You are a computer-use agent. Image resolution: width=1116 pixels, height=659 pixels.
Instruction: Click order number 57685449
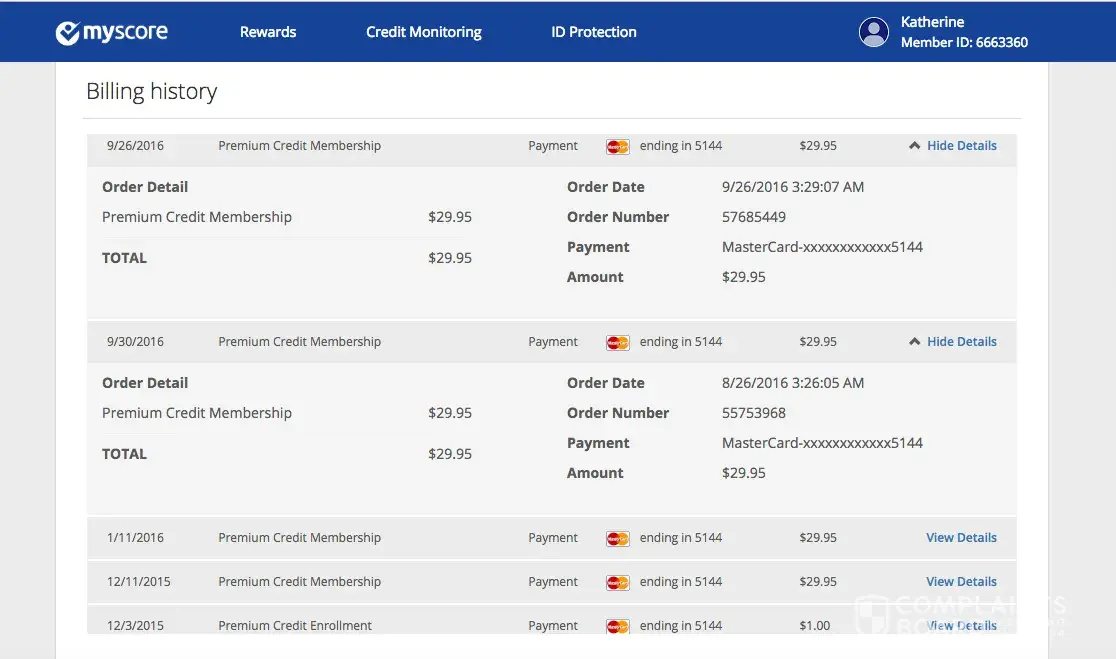pyautogui.click(x=753, y=217)
